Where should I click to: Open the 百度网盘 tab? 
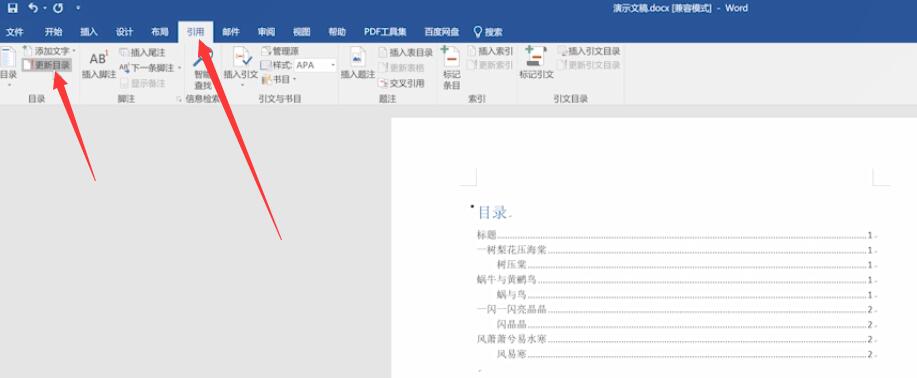pyautogui.click(x=442, y=32)
